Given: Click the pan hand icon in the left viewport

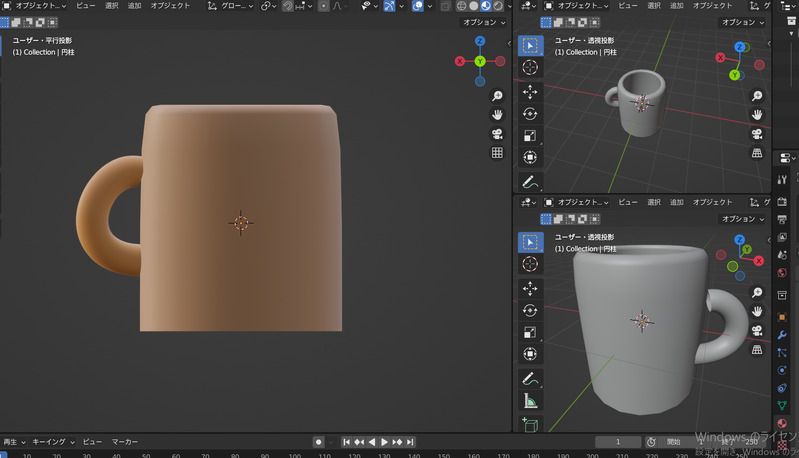Looking at the screenshot, I should click(x=497, y=115).
